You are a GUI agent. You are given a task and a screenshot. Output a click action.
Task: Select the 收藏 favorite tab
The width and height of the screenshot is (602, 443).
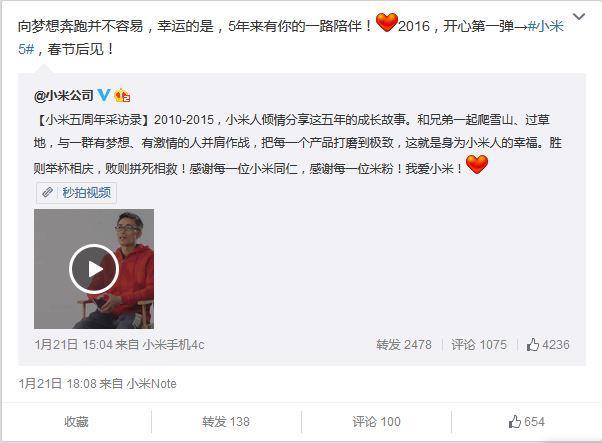click(76, 422)
